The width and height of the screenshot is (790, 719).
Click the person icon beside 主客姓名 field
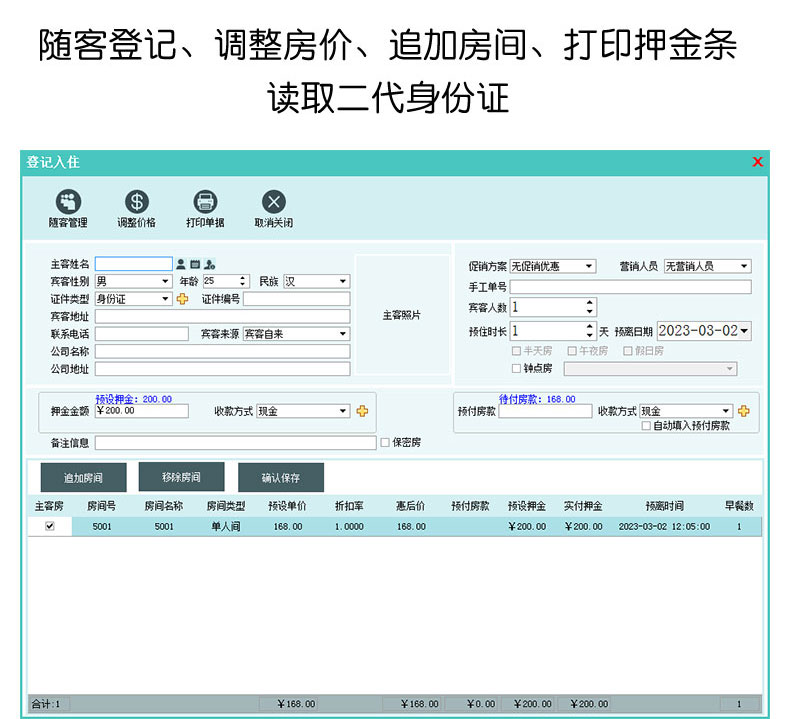[x=181, y=265]
